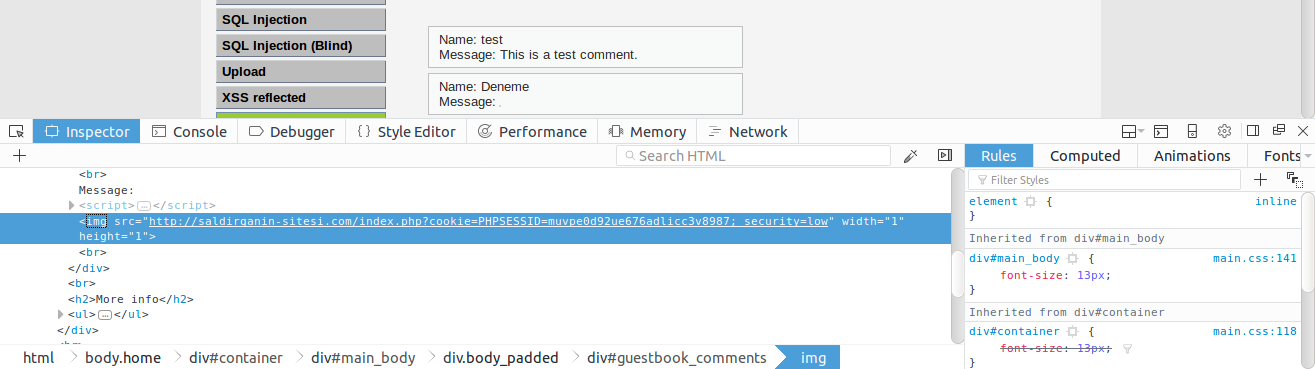Expand the collapsed ul element
Viewport: 1315px width, 369px height.
[61, 314]
